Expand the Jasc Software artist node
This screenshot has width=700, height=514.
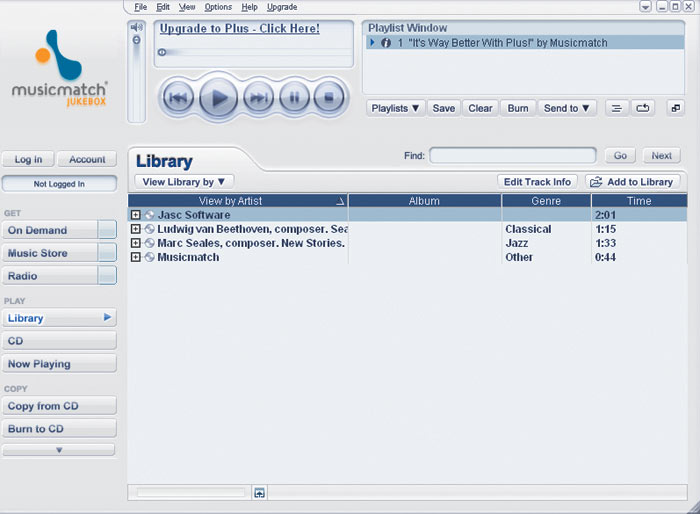coord(136,215)
